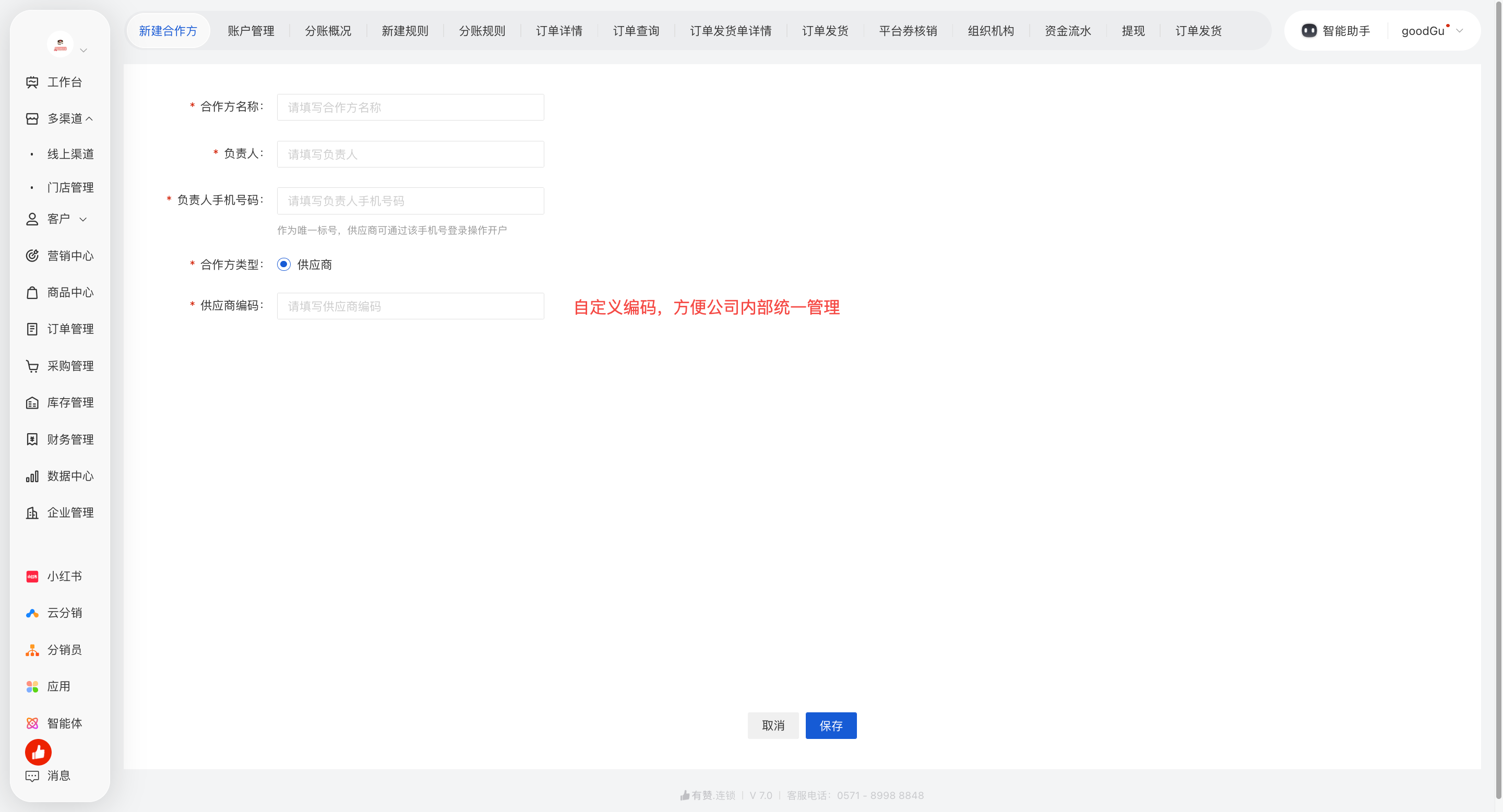Switch to the 分账规则 tab

tap(482, 31)
